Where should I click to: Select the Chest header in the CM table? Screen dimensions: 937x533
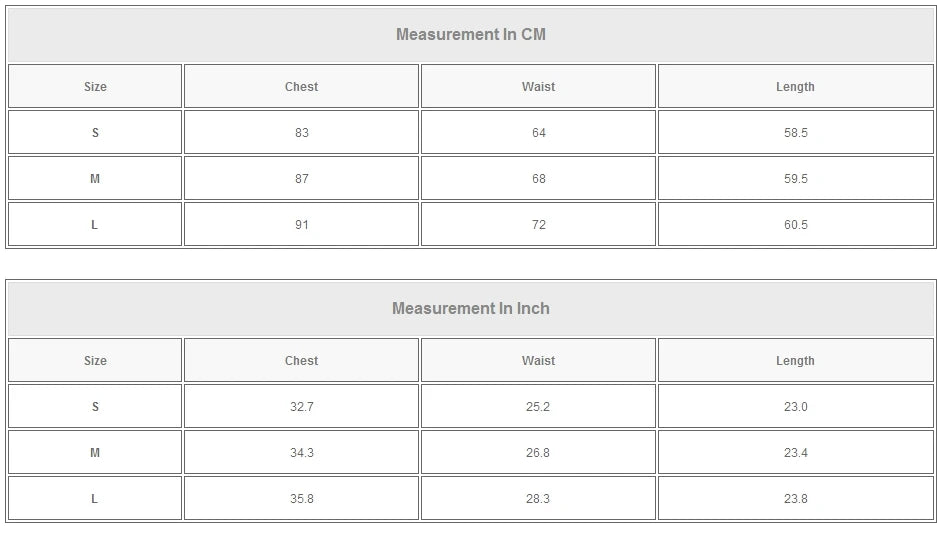301,87
